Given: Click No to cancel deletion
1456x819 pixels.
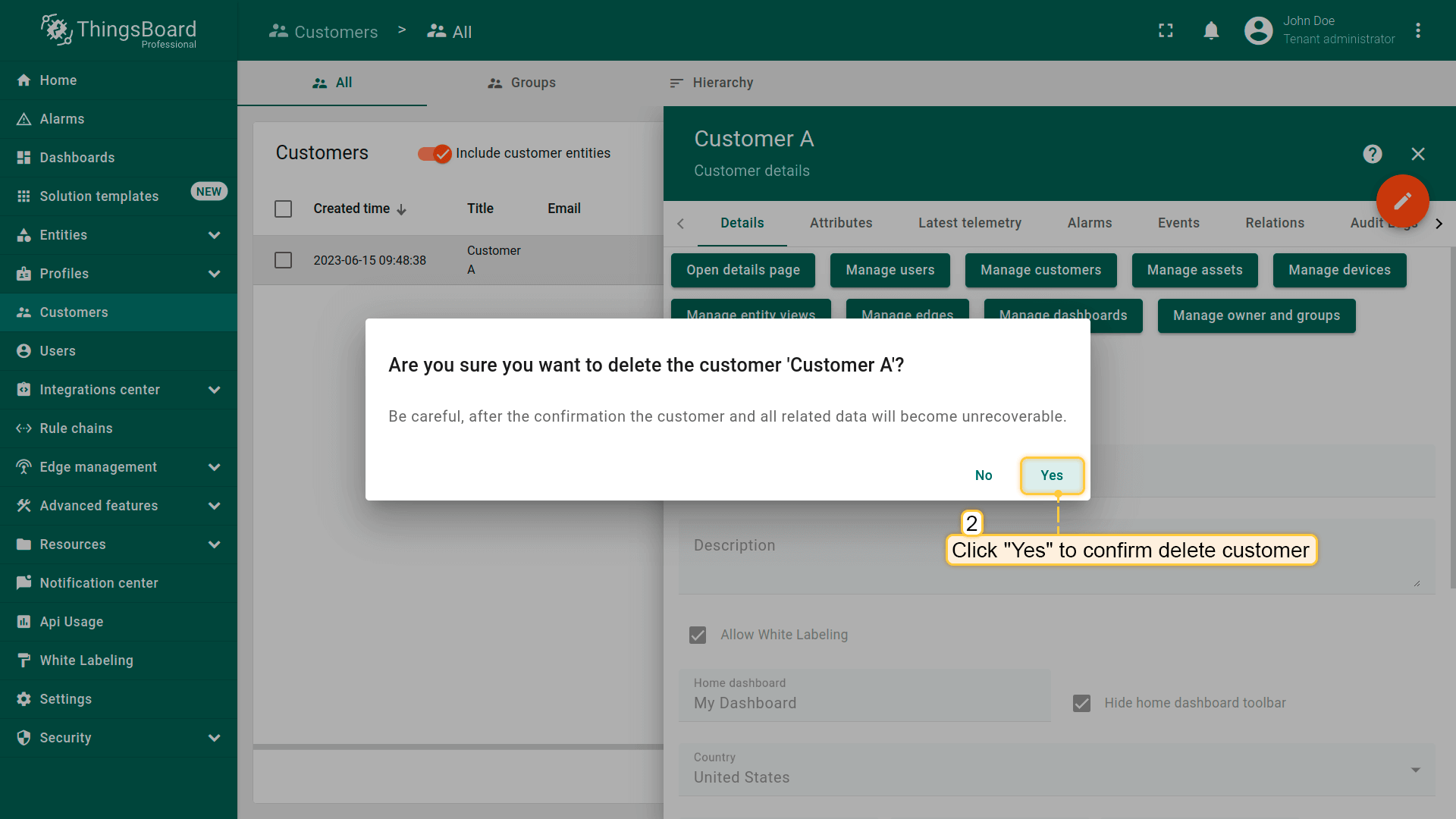Looking at the screenshot, I should click(983, 475).
